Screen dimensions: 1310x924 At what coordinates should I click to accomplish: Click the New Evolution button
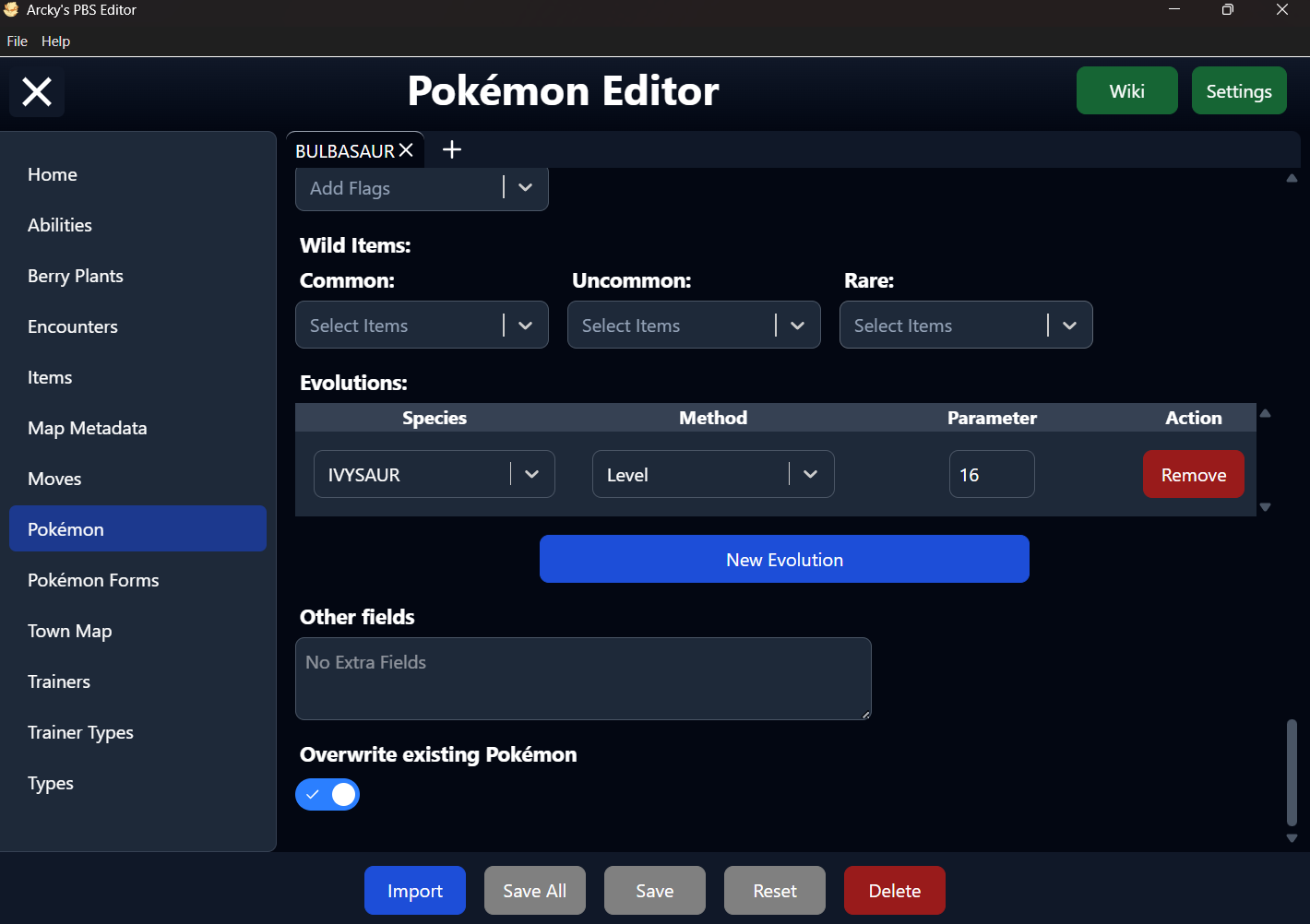click(784, 559)
